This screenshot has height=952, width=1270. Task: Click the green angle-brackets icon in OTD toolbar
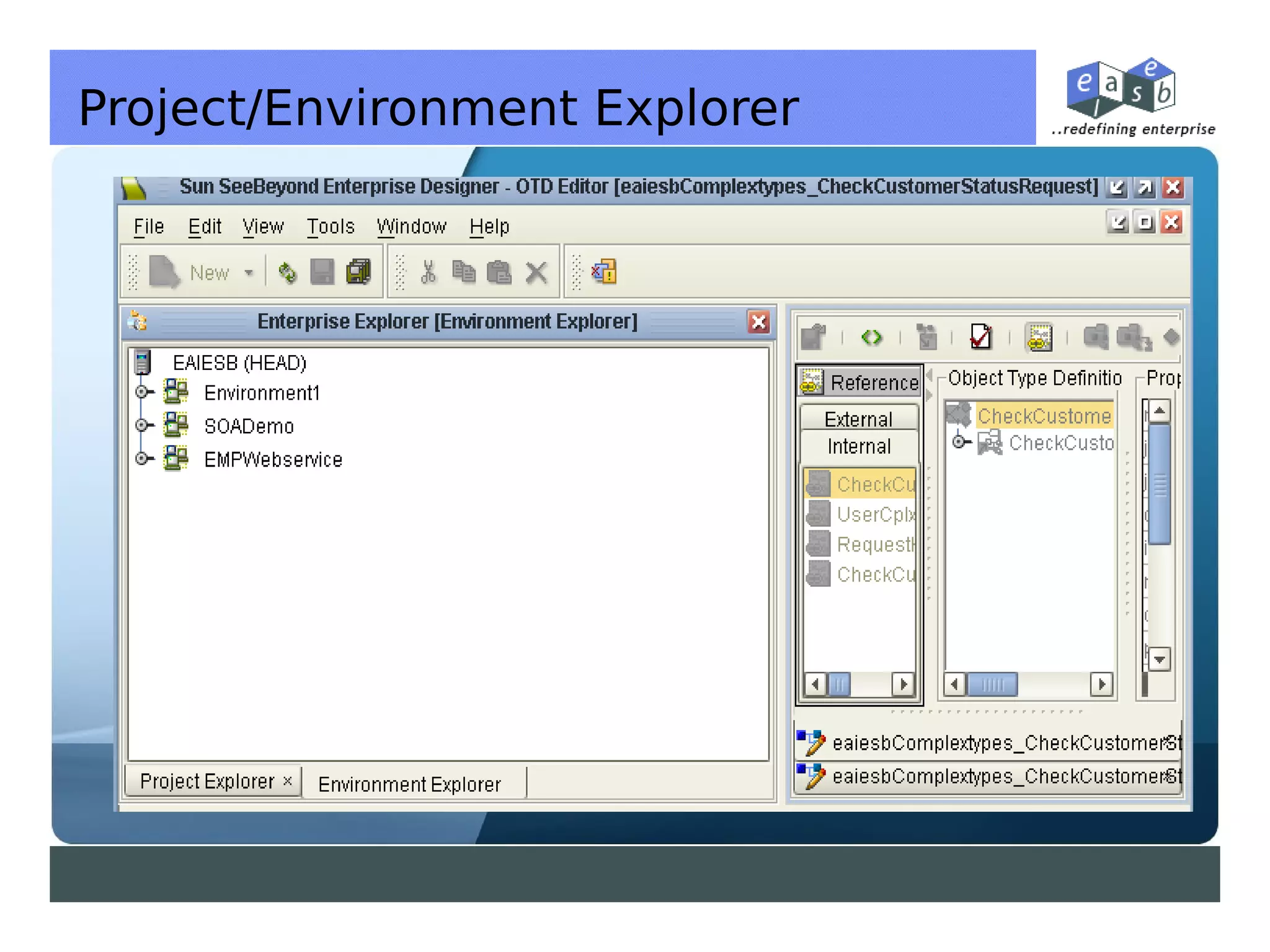871,337
